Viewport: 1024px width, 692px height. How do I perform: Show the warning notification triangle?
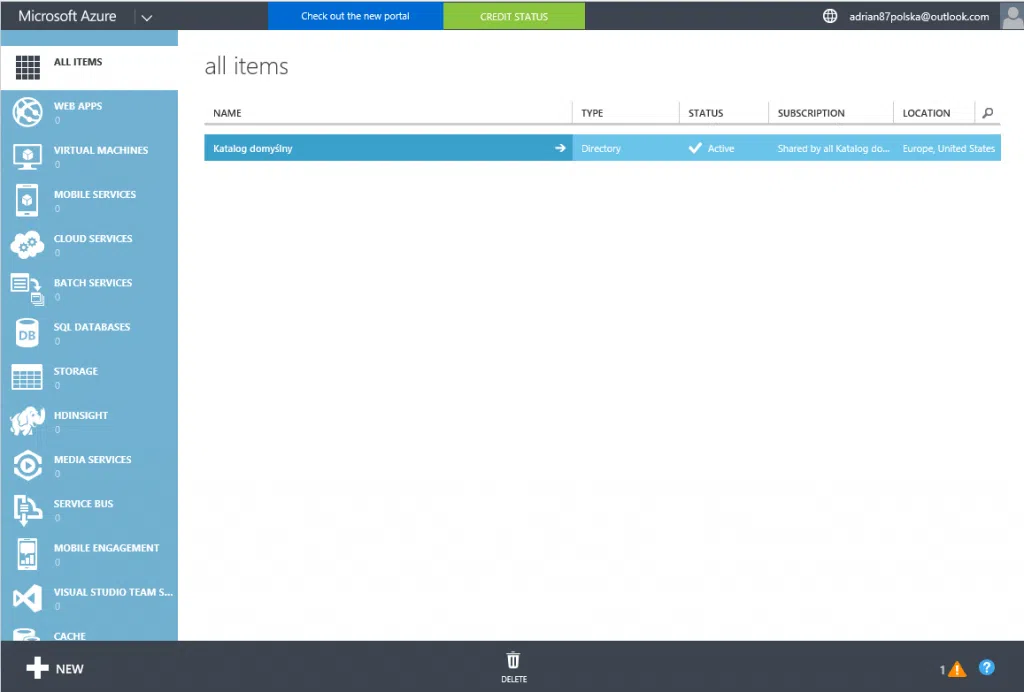pos(957,669)
